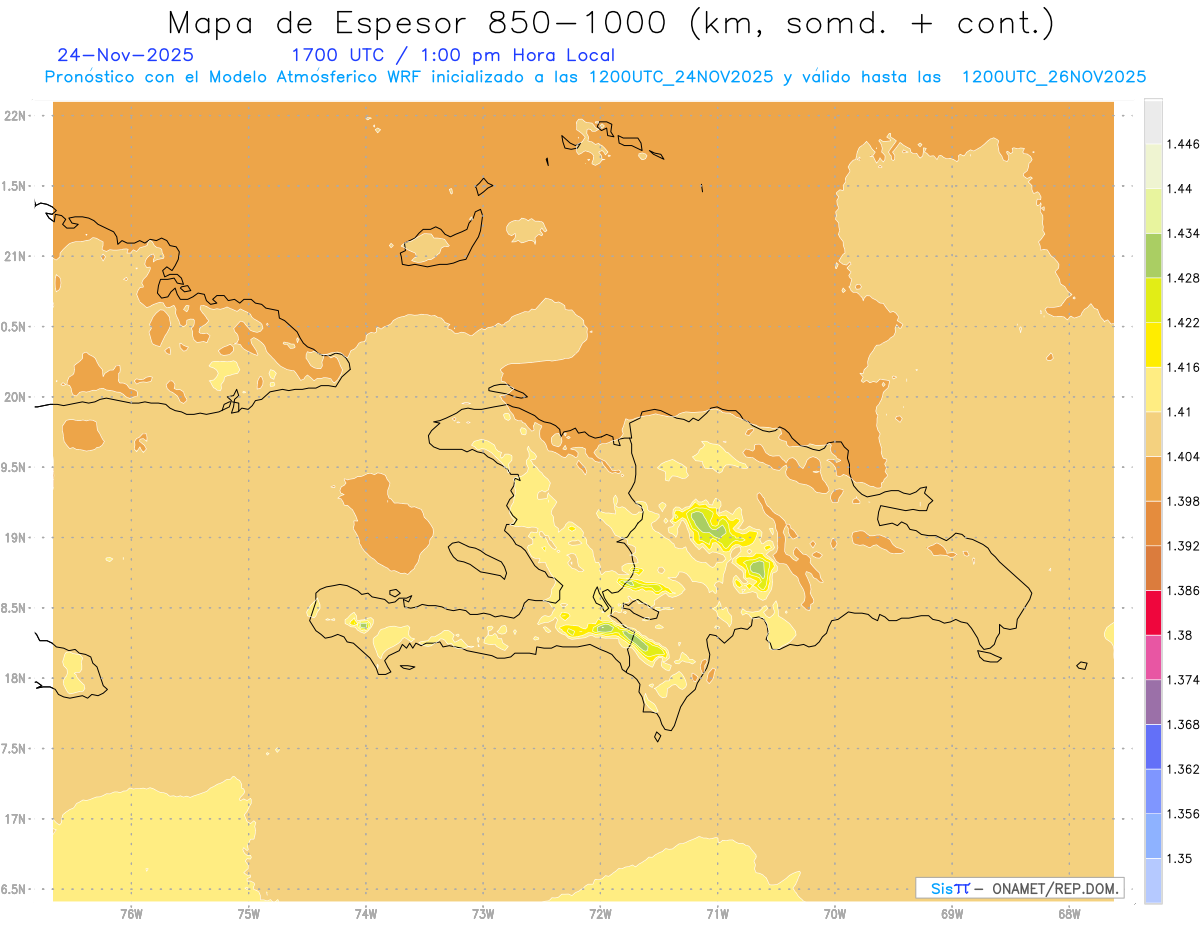Click the longitude label '68W'
Screen dimensions: 1200x927
tap(1069, 913)
